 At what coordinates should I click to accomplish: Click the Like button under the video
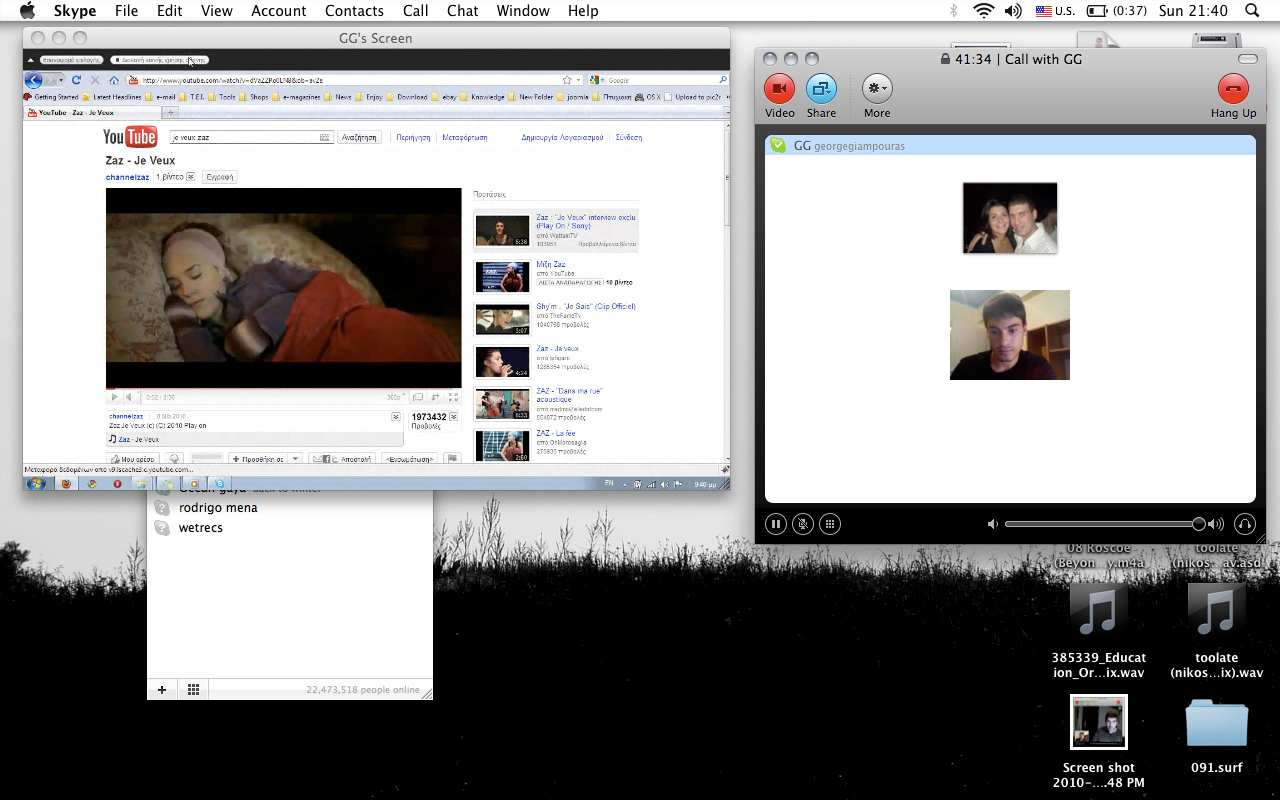132,459
